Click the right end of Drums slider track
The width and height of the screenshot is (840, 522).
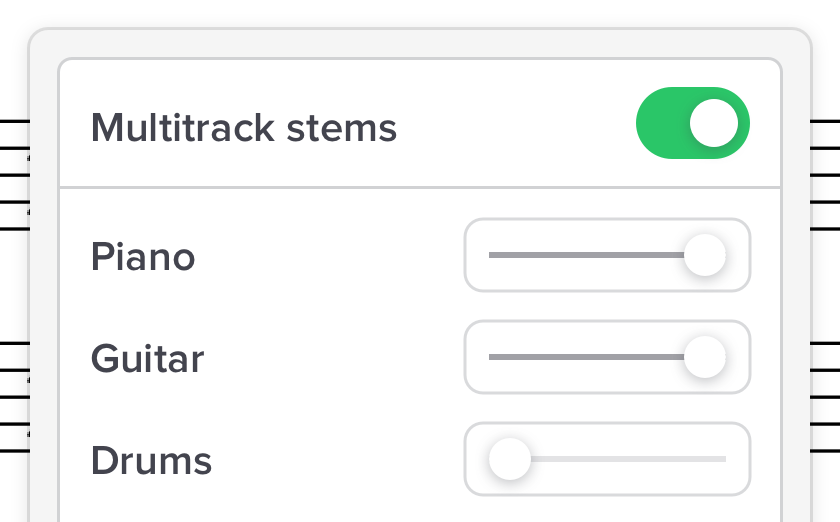723,459
